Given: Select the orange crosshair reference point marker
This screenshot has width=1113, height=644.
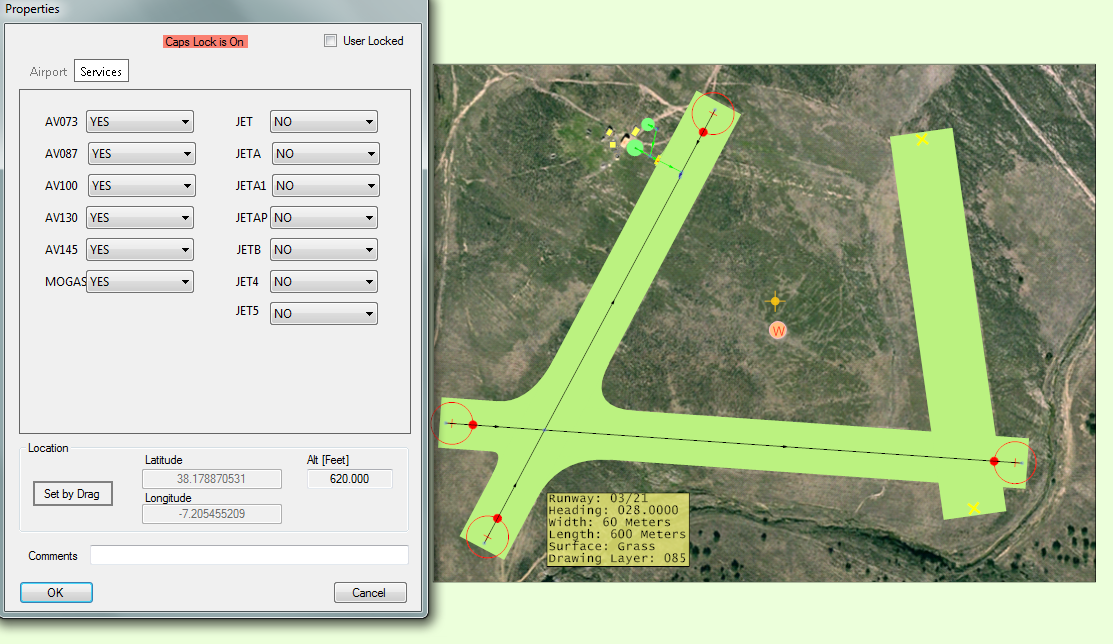Looking at the screenshot, I should 775,301.
